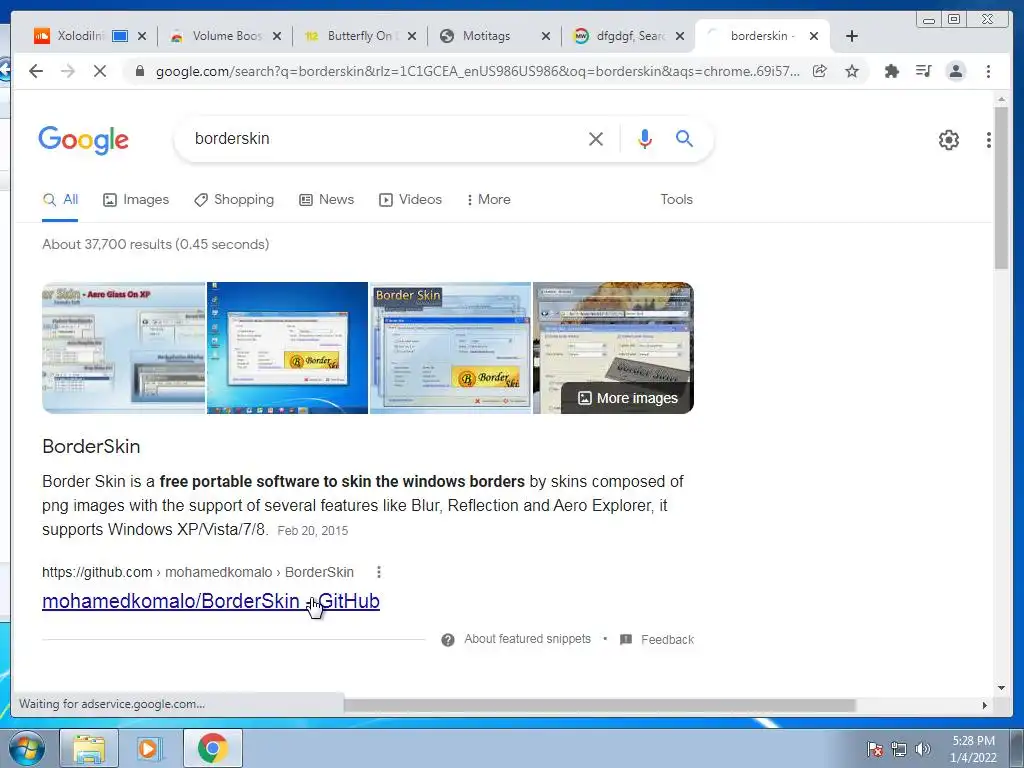Click the horizontal scroll right arrow

pos(985,705)
